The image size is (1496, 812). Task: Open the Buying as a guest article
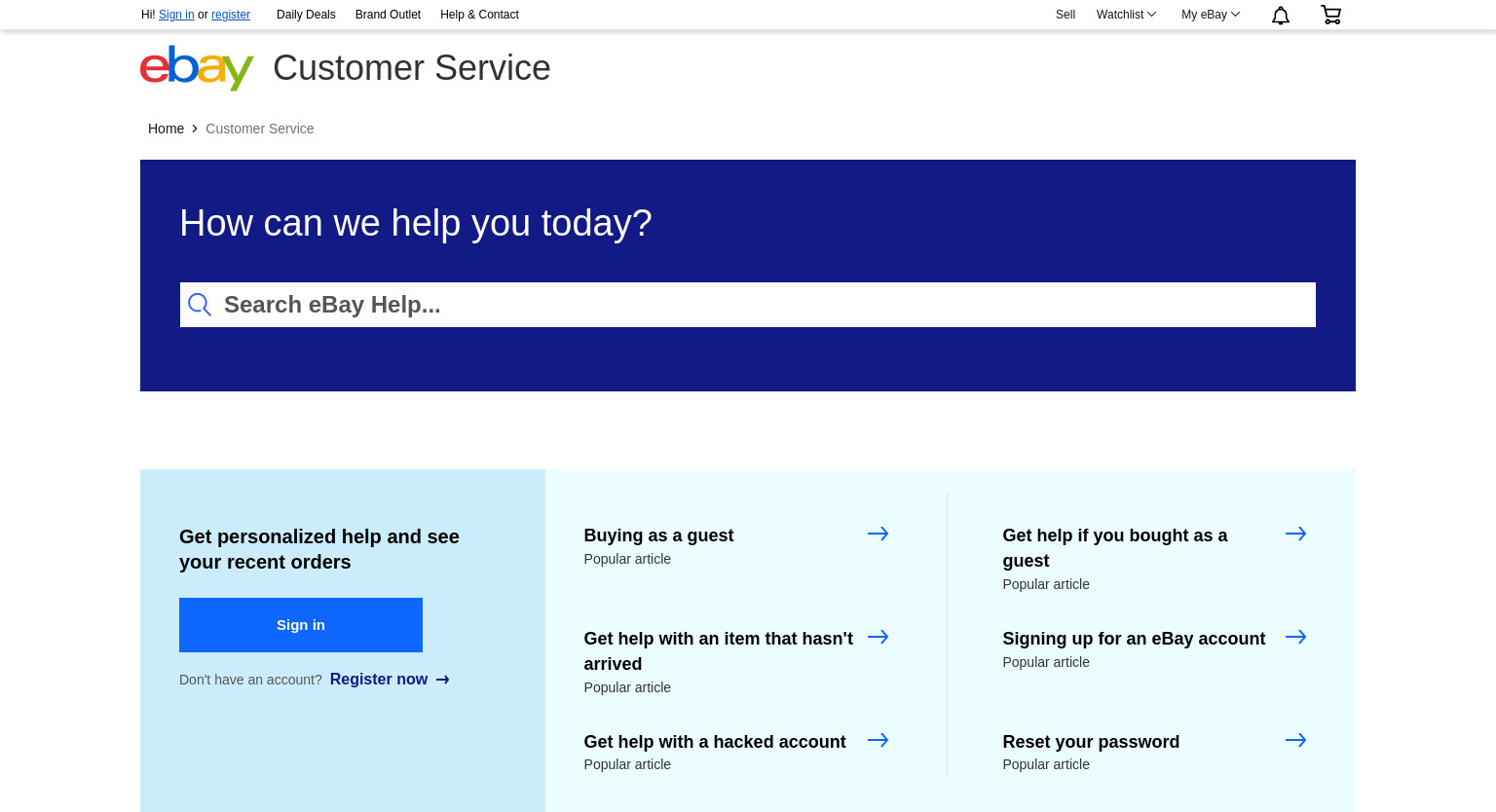(x=658, y=535)
